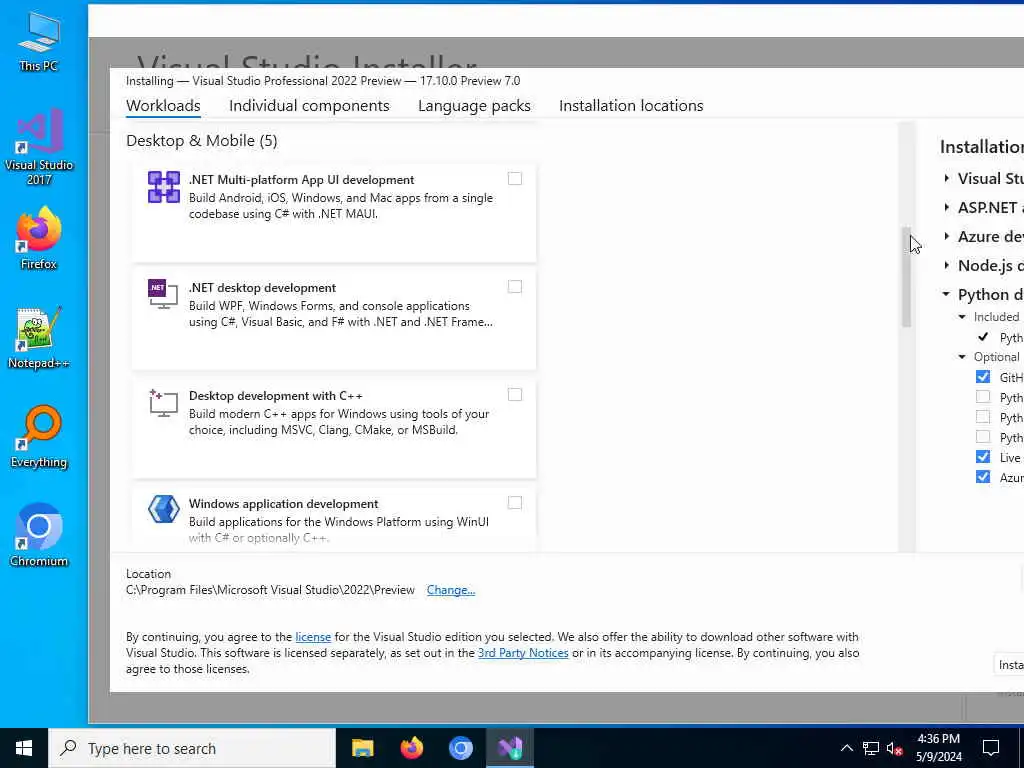Open Chromium from the taskbar
The height and width of the screenshot is (768, 1024).
pos(460,748)
